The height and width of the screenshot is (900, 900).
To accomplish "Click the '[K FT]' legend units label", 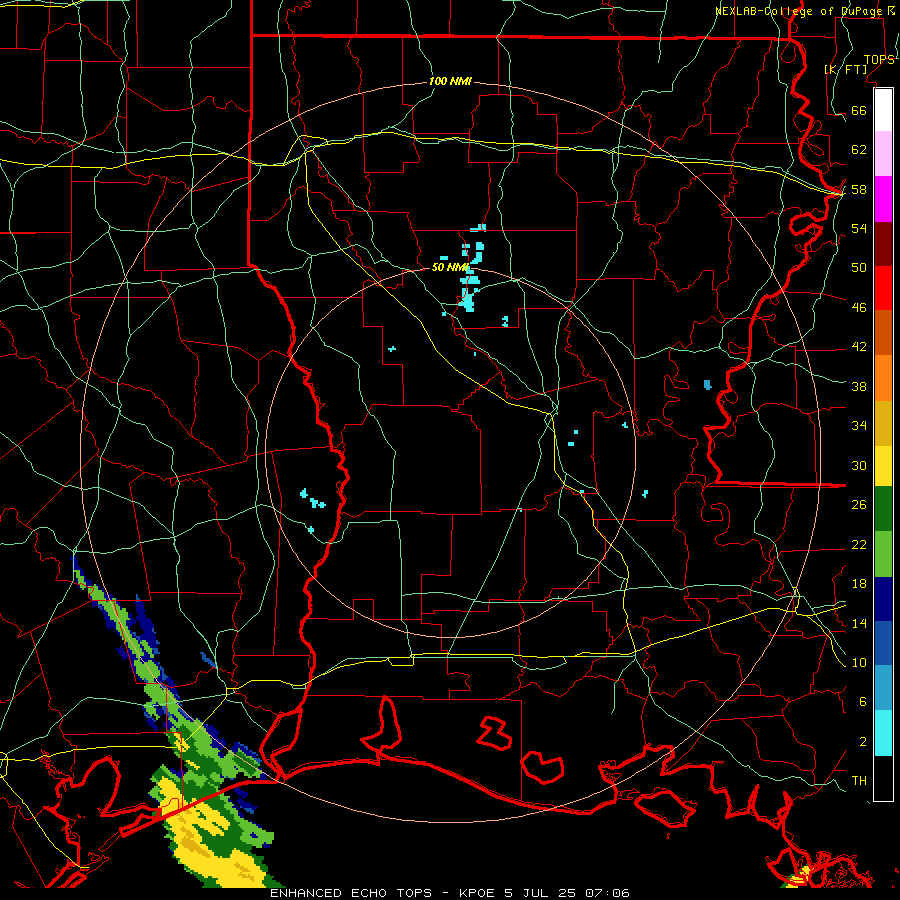I will click(x=845, y=69).
